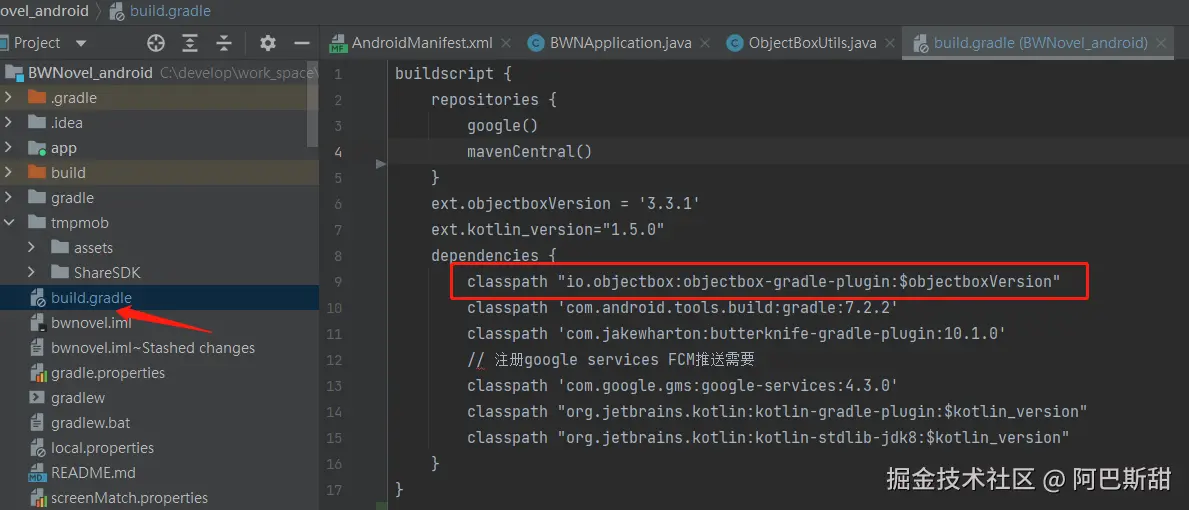The height and width of the screenshot is (510, 1189).
Task: Click the gradle.properties file icon
Action: tap(37, 373)
